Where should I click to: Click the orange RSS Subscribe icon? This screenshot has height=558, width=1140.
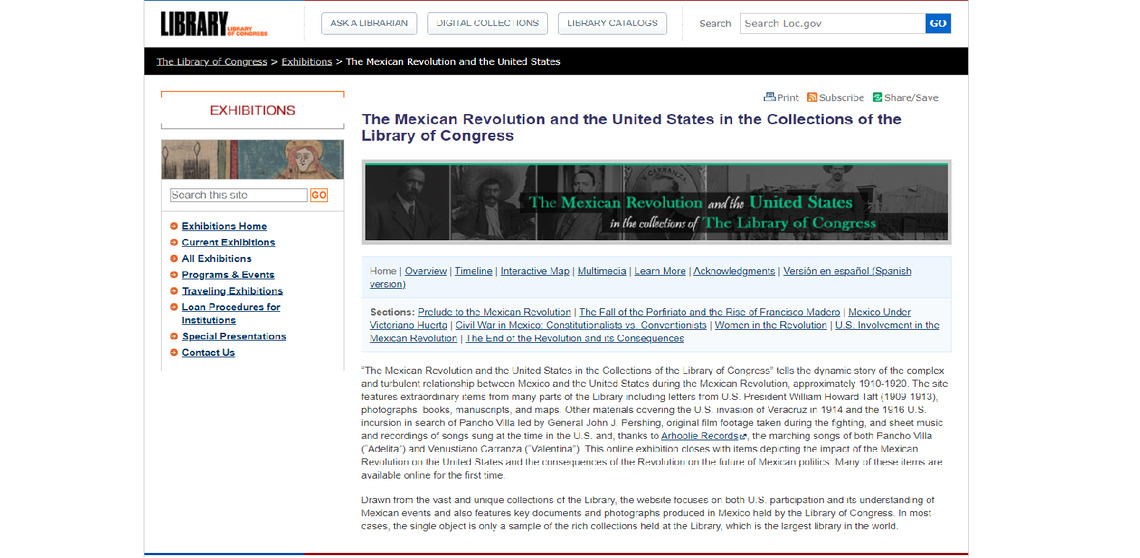pos(812,97)
